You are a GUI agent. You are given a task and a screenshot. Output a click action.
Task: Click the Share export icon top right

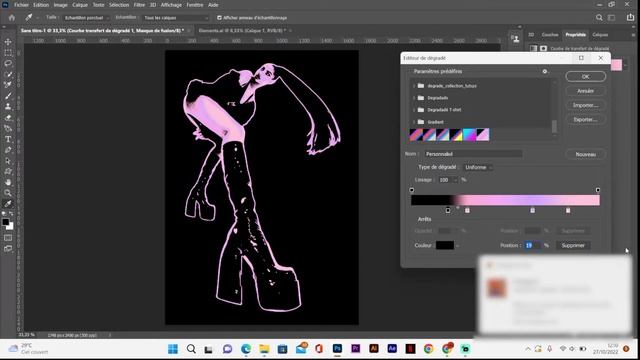point(630,17)
